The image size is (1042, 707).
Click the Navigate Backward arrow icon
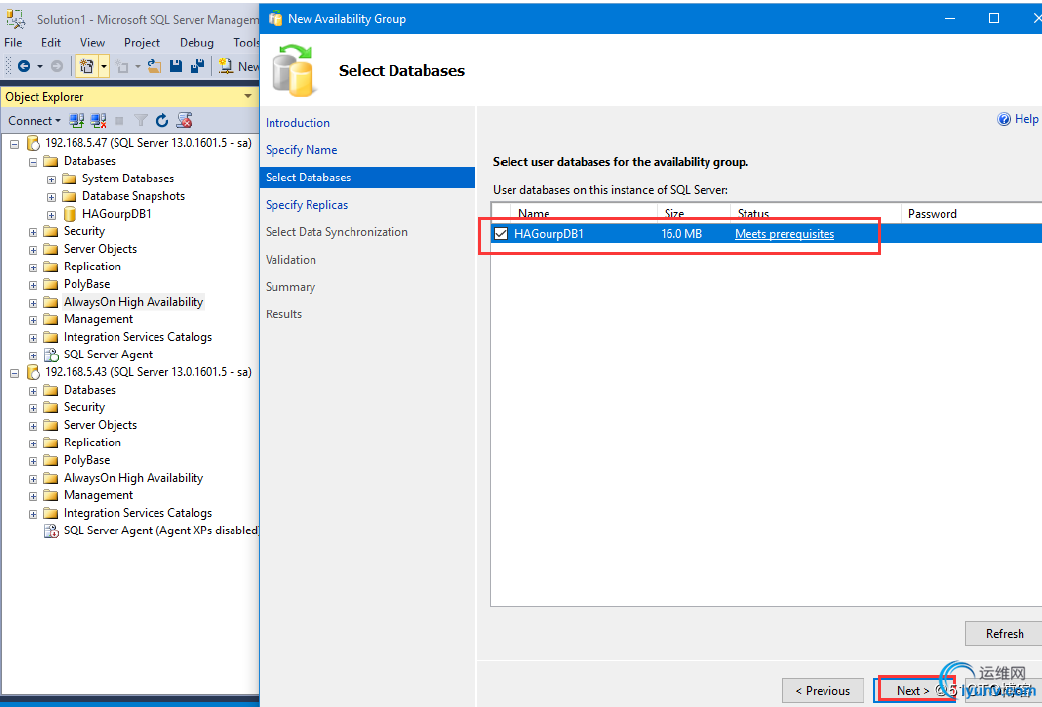[x=24, y=66]
